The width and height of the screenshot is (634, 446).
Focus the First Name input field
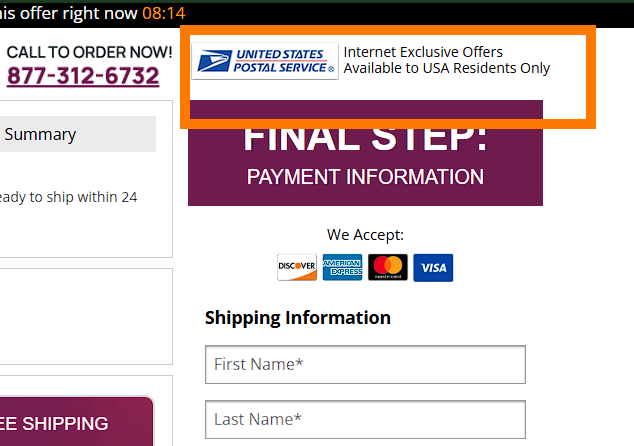[365, 364]
